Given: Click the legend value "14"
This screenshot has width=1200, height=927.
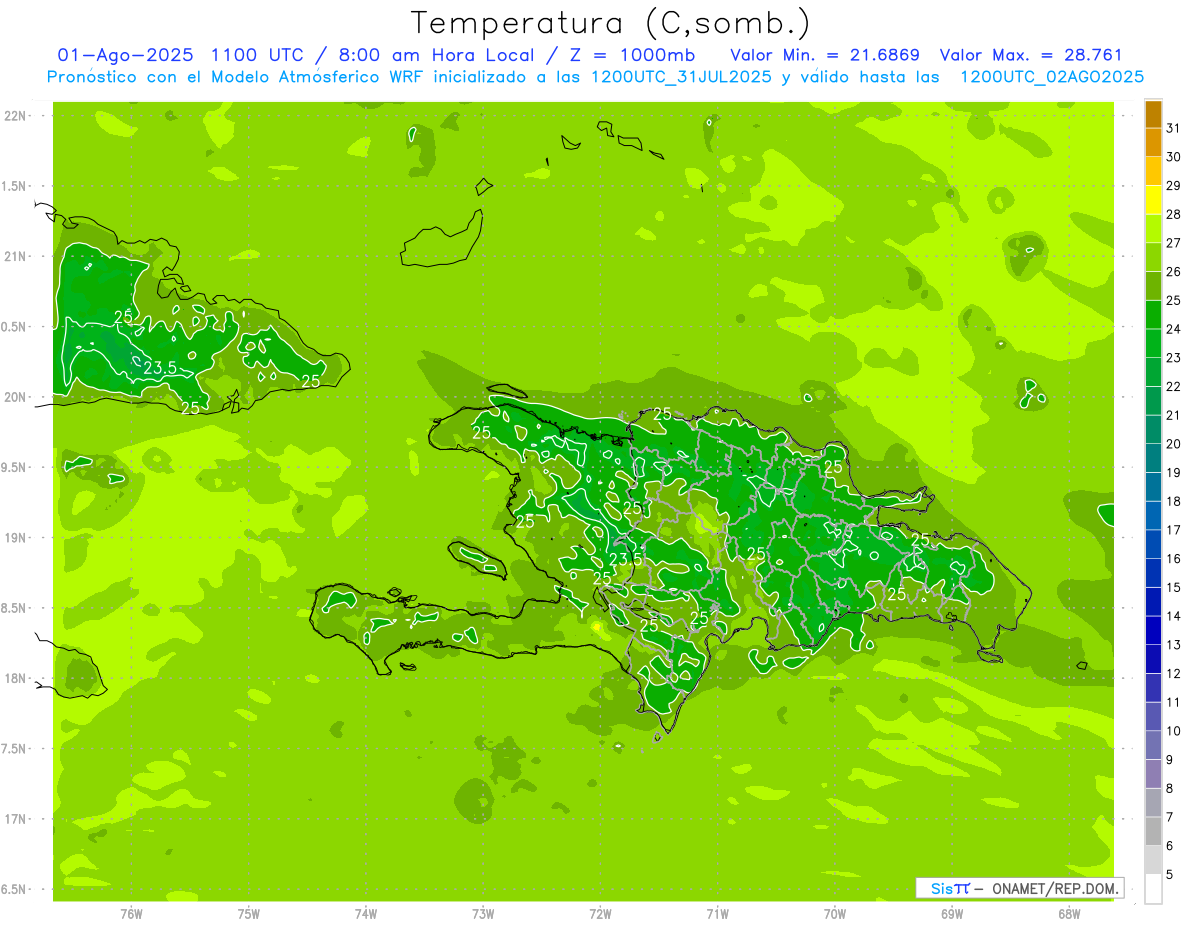Looking at the screenshot, I should (1174, 616).
